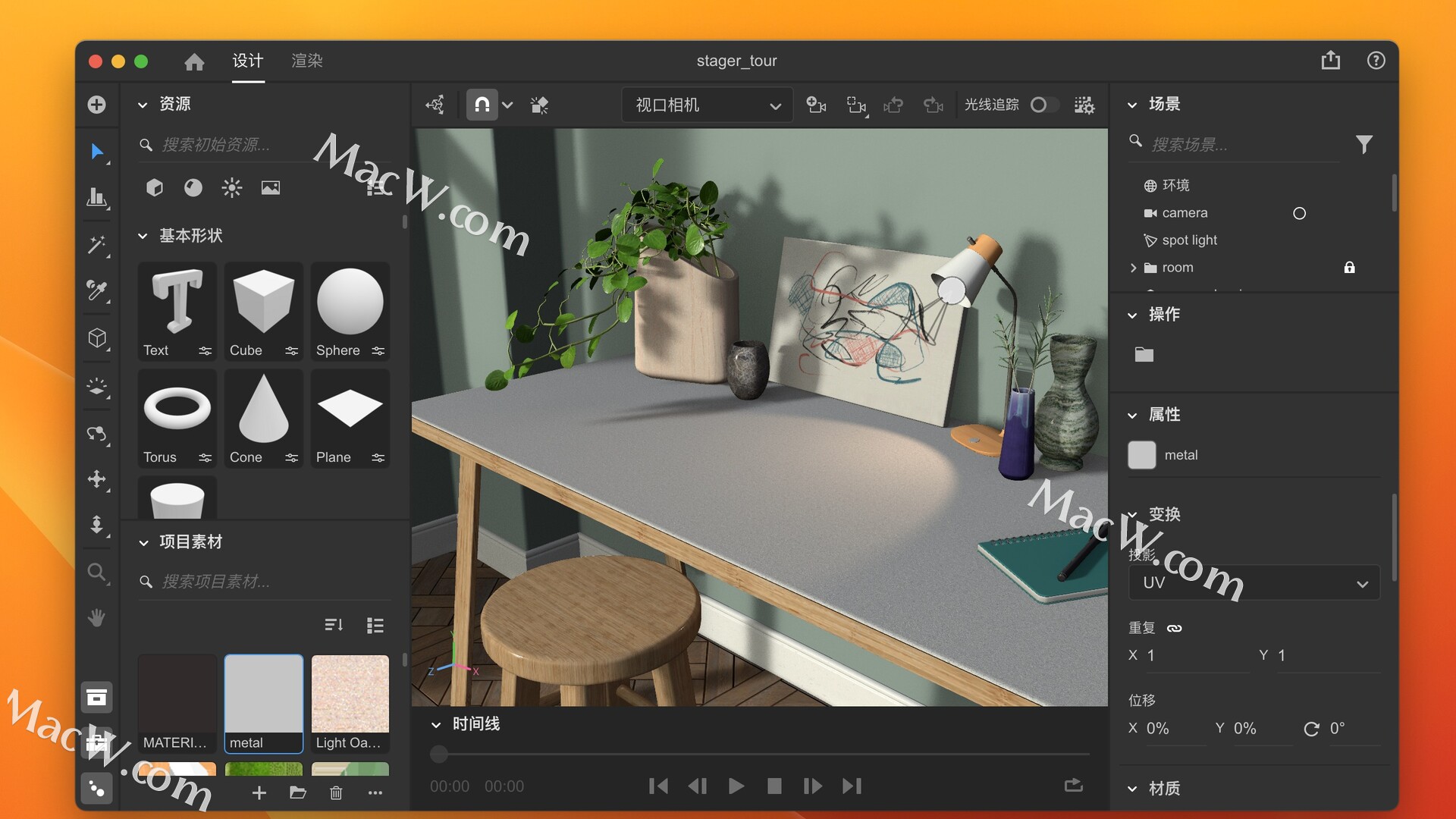Click the search initial resources field
The height and width of the screenshot is (819, 1456).
tap(265, 144)
